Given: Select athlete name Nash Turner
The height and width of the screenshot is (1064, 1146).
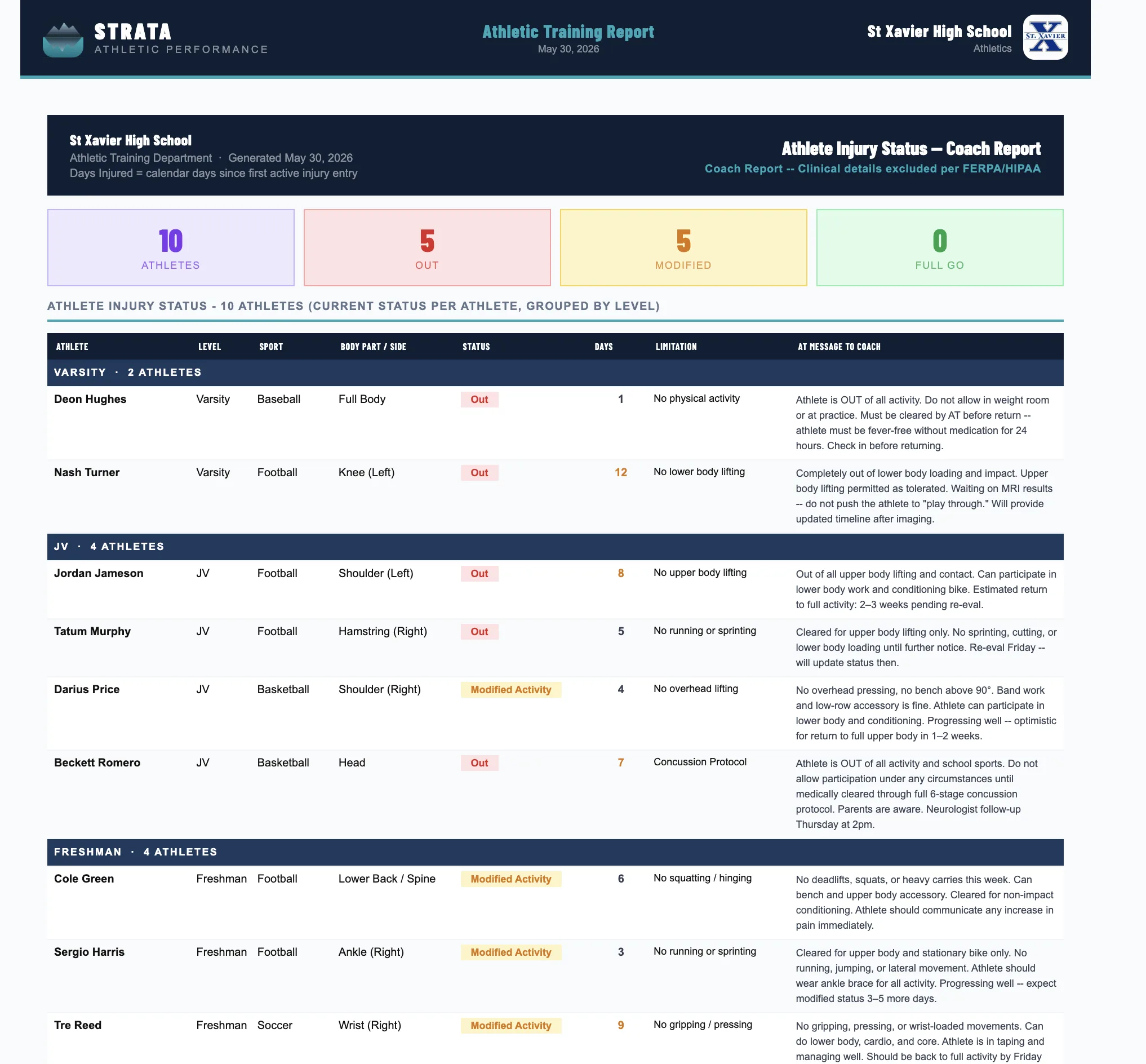Looking at the screenshot, I should (87, 472).
